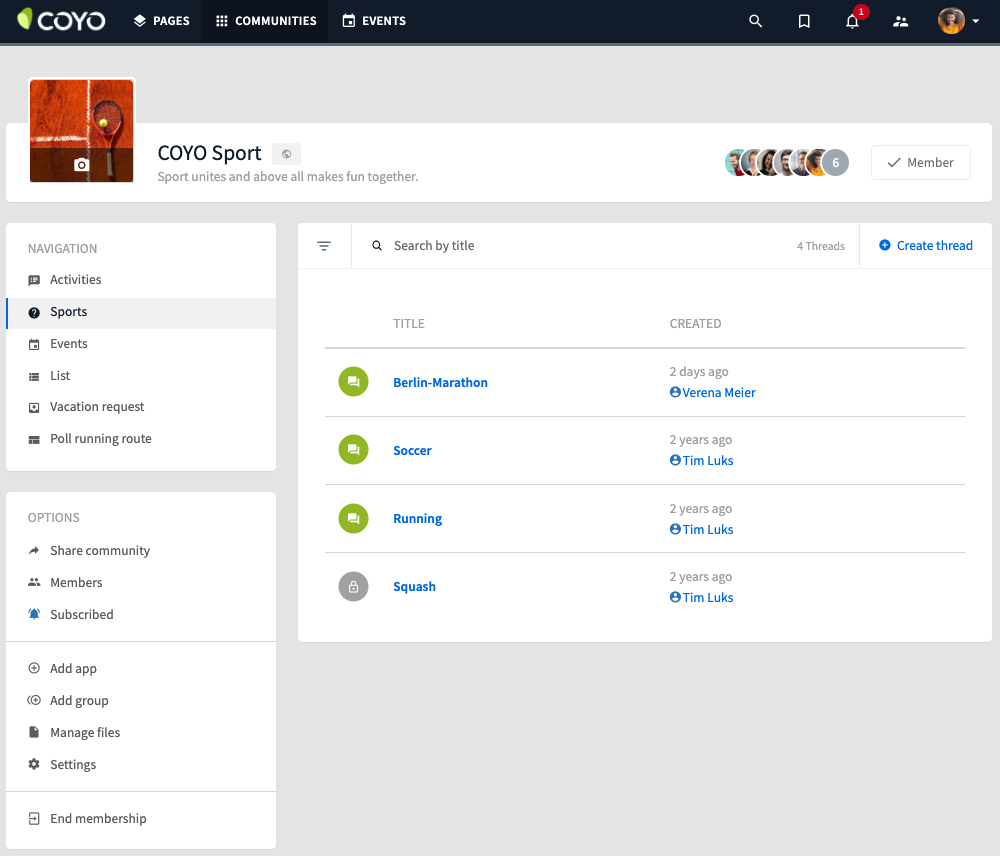Open the Running thread
The image size is (1000, 856).
pyautogui.click(x=418, y=519)
